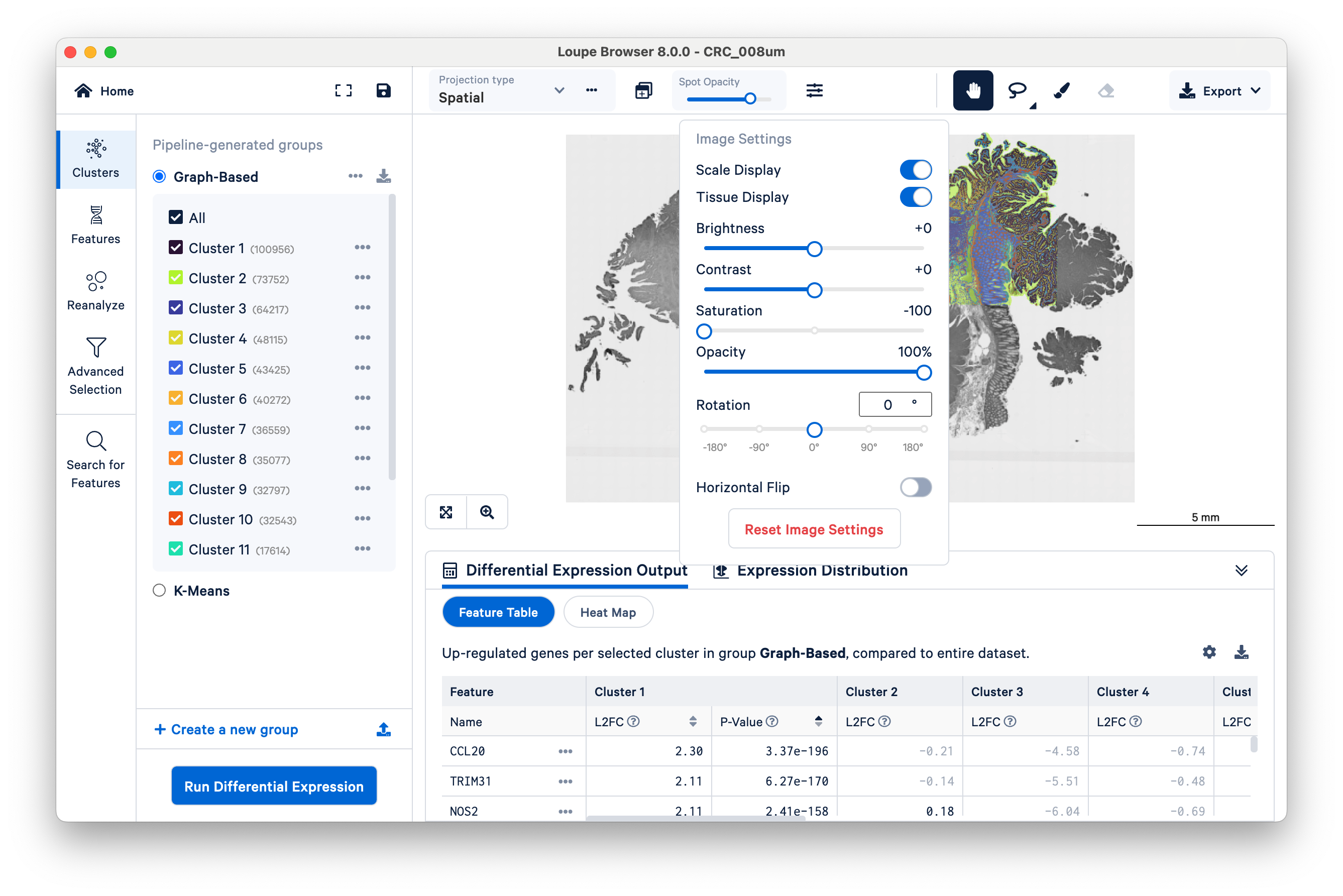The width and height of the screenshot is (1343, 896).
Task: Select the lasso selection tool
Action: (x=1017, y=90)
